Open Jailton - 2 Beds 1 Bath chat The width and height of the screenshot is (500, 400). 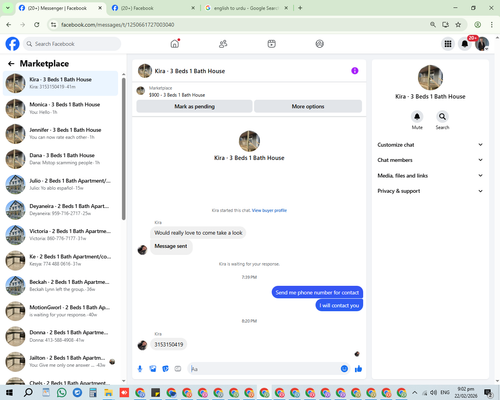click(60, 361)
